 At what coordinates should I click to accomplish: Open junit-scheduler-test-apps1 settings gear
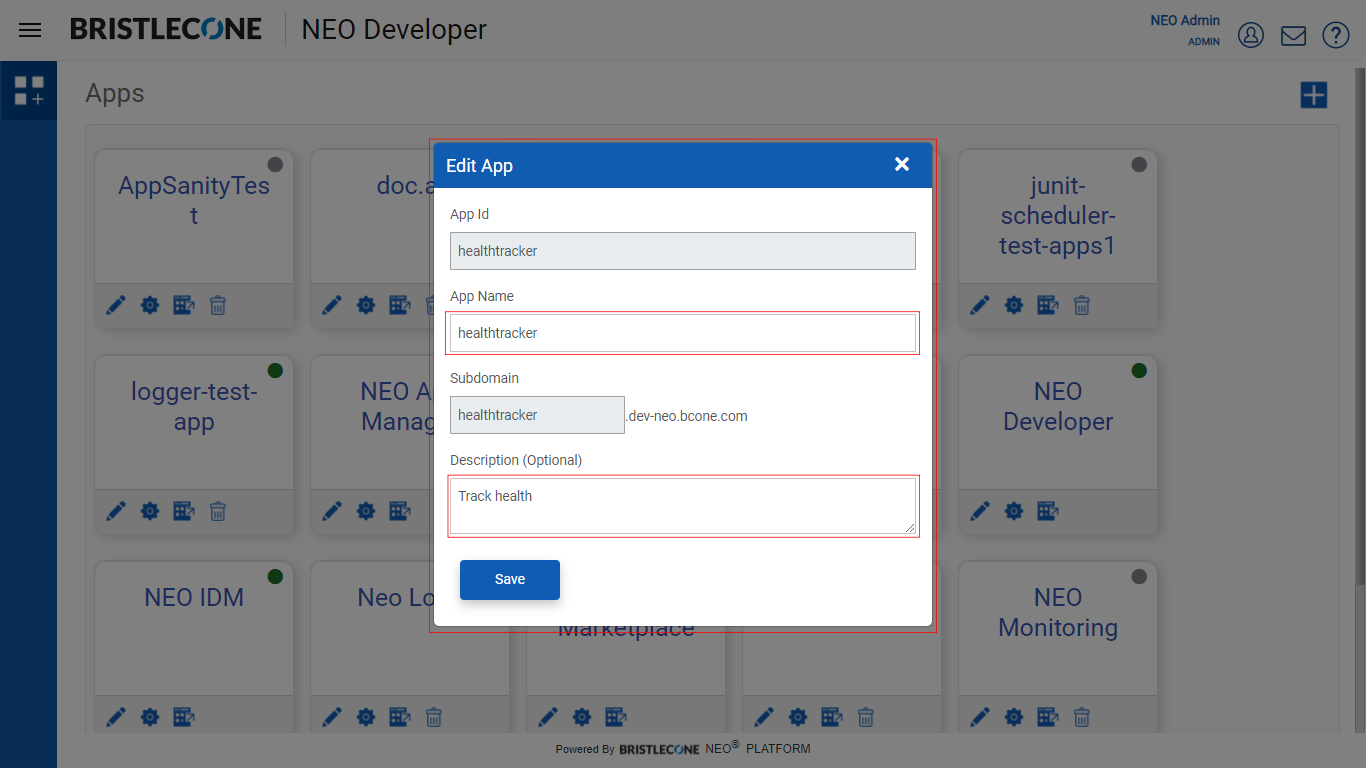[x=1014, y=305]
